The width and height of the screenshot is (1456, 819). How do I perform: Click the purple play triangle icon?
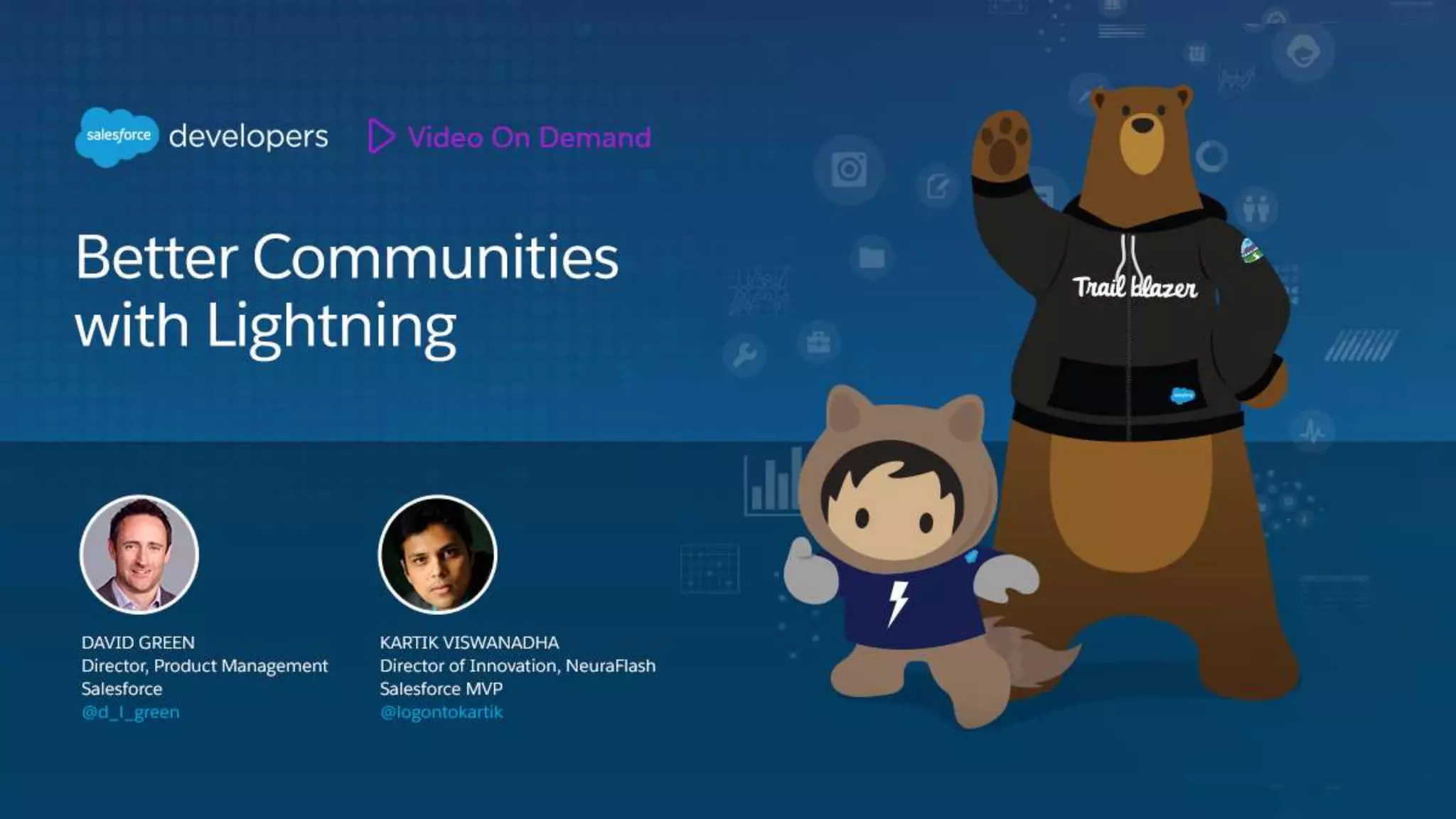(x=381, y=136)
